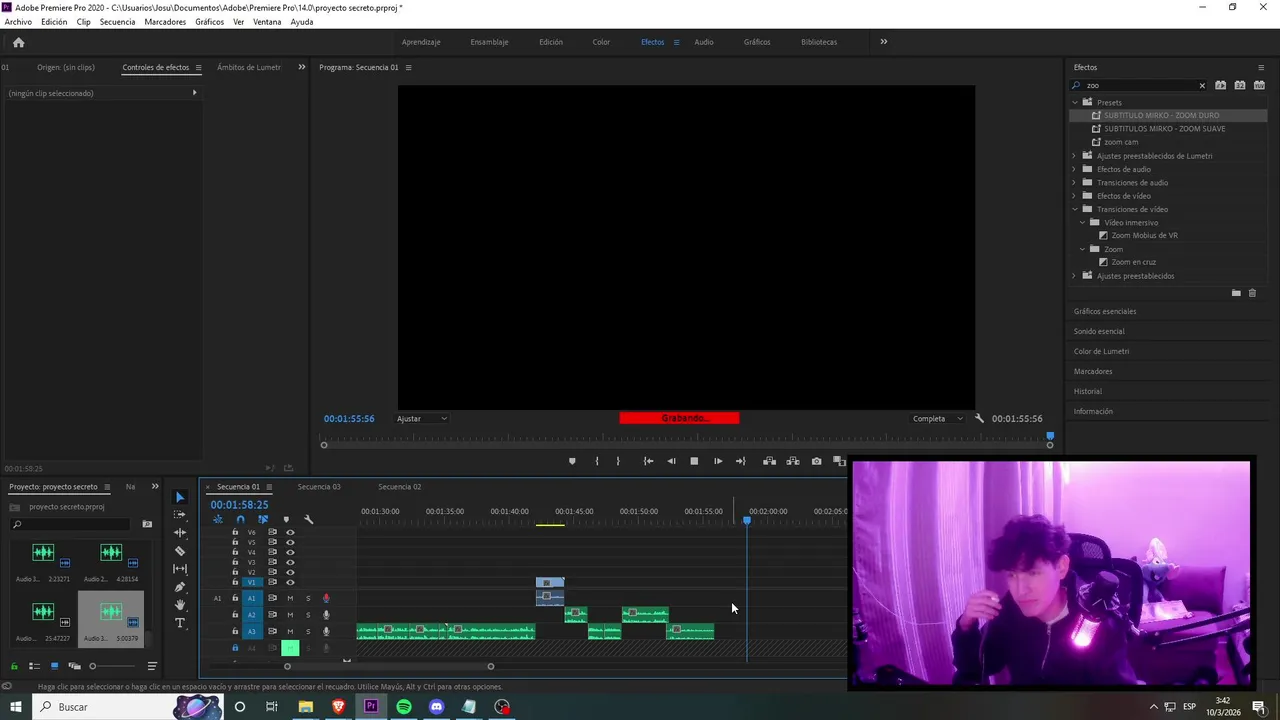Select the Selection tool arrow

180,497
